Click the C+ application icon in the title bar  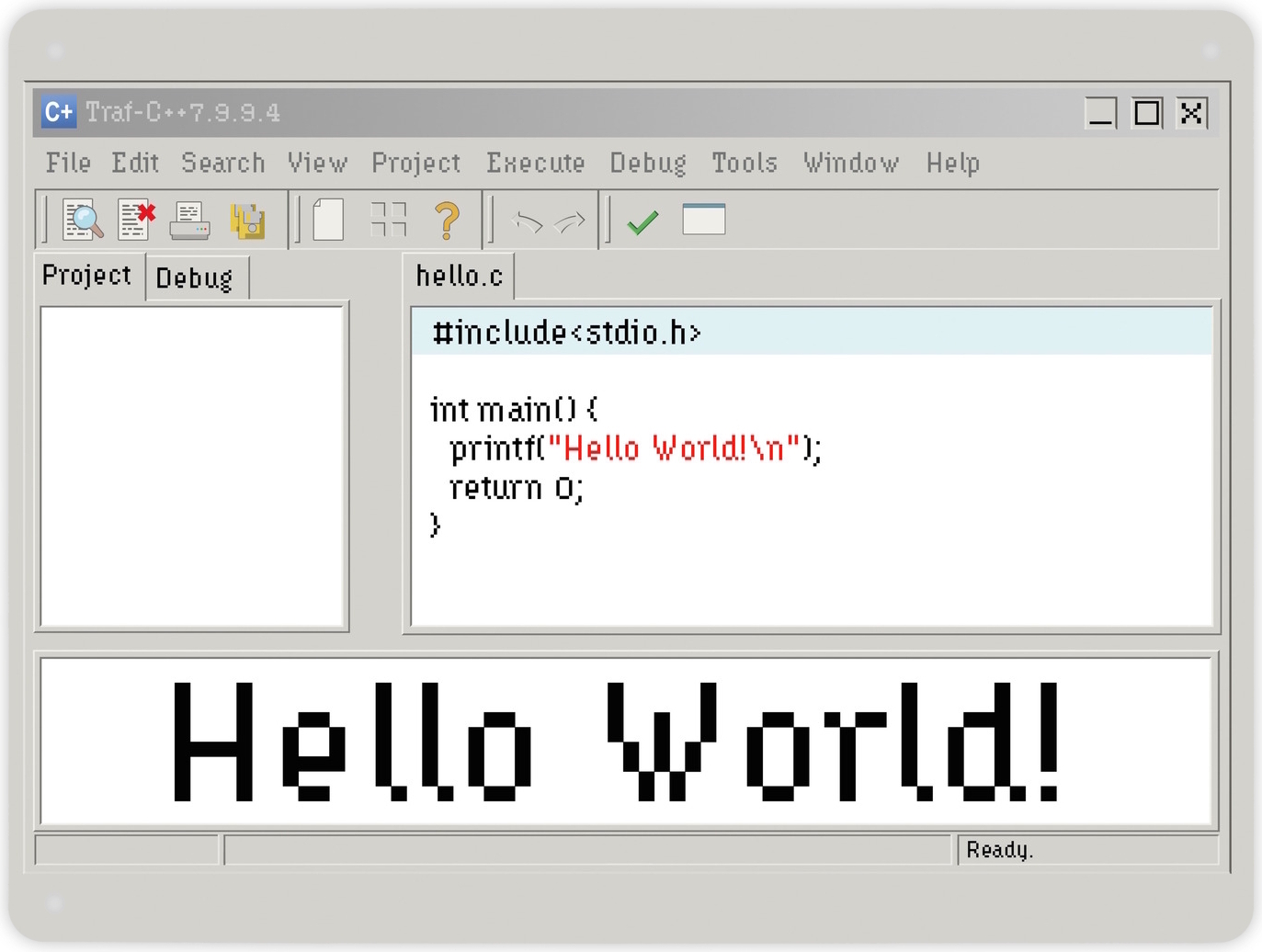(58, 112)
